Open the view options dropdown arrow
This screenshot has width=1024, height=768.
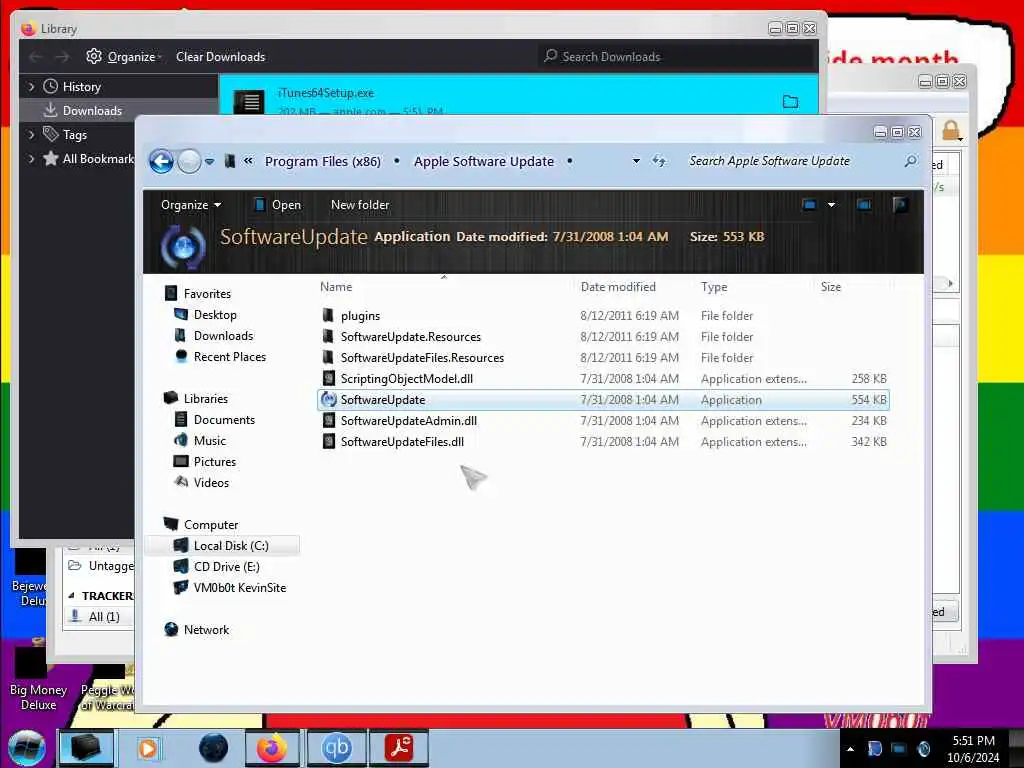(x=831, y=205)
